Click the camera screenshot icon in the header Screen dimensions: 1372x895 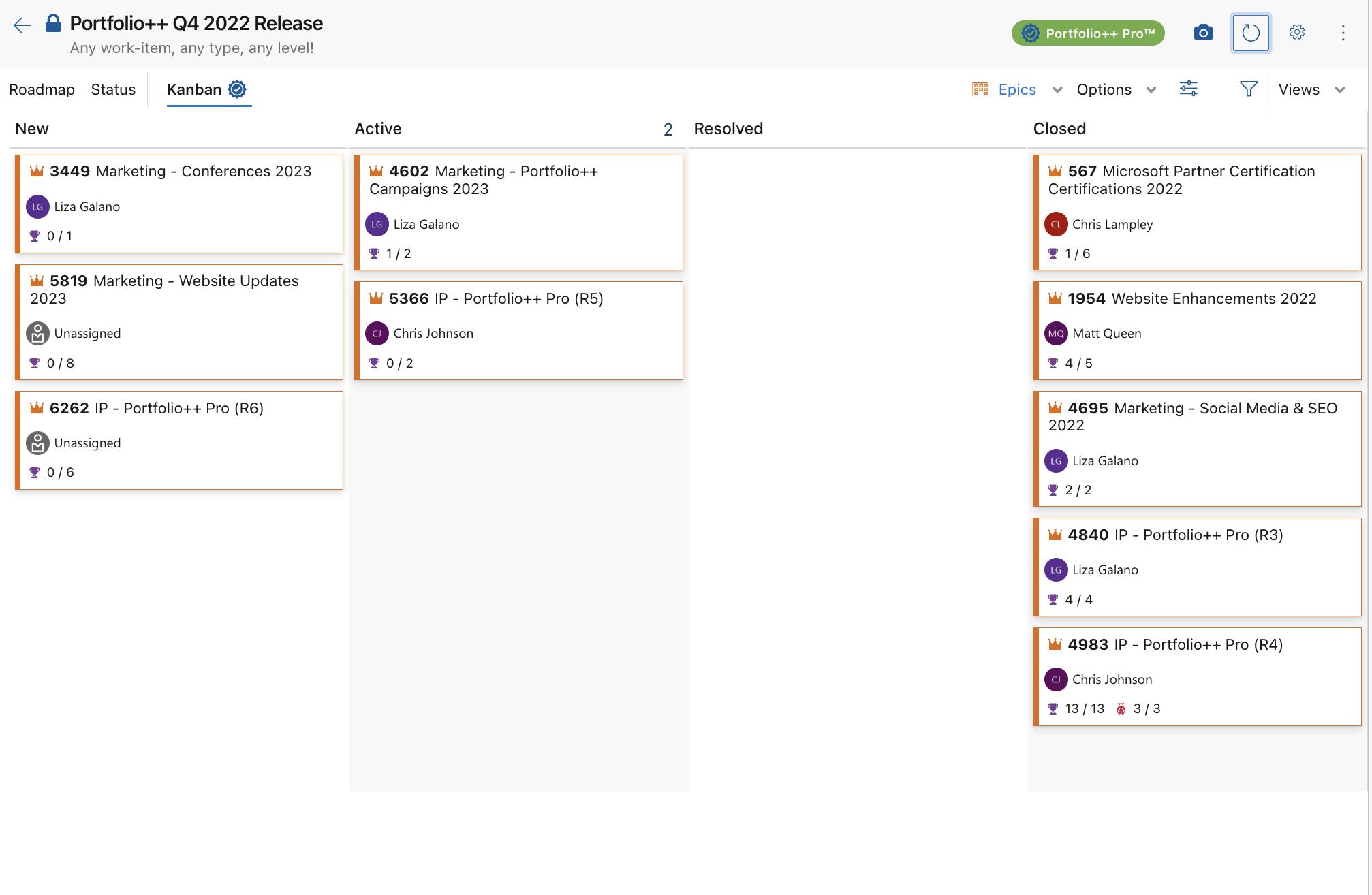tap(1203, 32)
